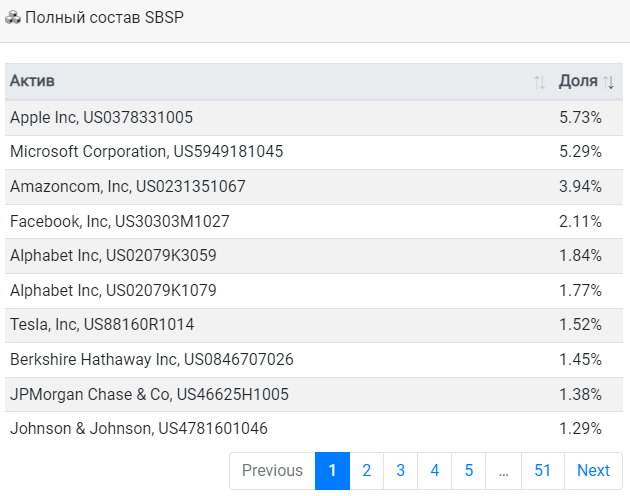Screen dimensions: 630x496
Task: Go to the Next page
Action: [x=593, y=471]
